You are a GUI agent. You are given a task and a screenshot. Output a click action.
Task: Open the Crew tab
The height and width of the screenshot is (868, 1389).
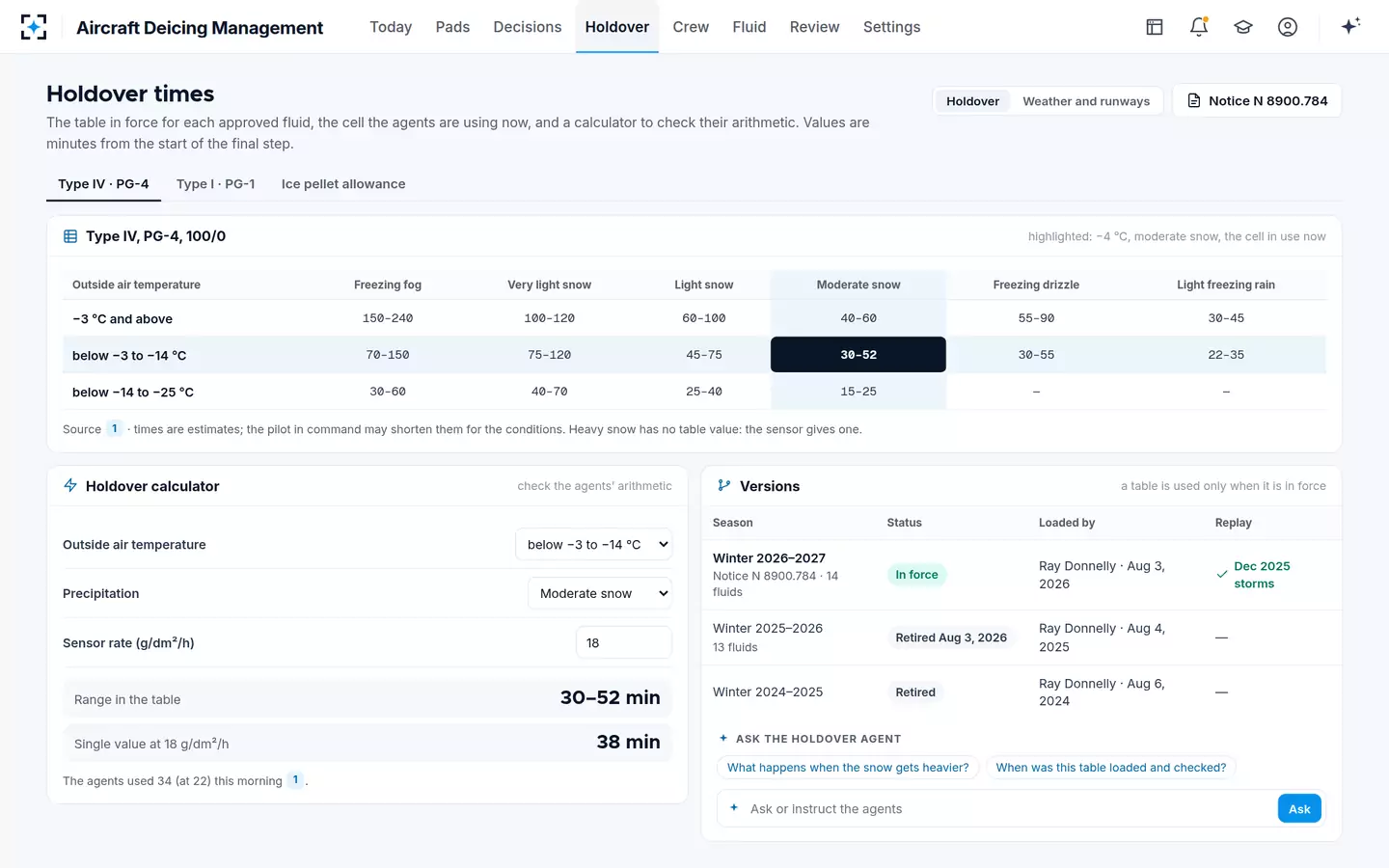(691, 27)
